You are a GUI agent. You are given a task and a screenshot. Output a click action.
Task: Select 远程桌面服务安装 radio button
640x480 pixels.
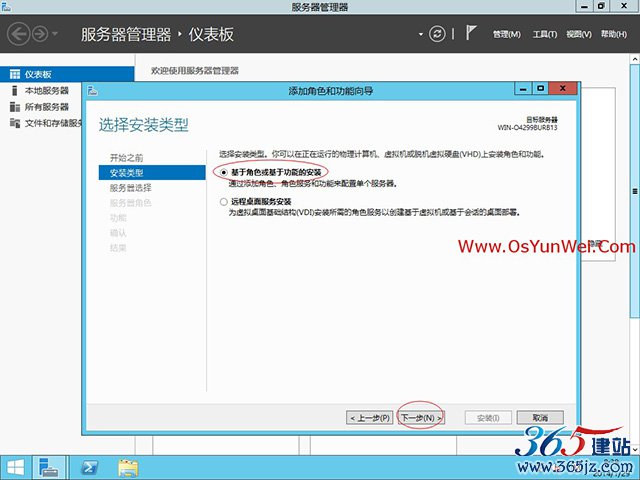(x=224, y=202)
